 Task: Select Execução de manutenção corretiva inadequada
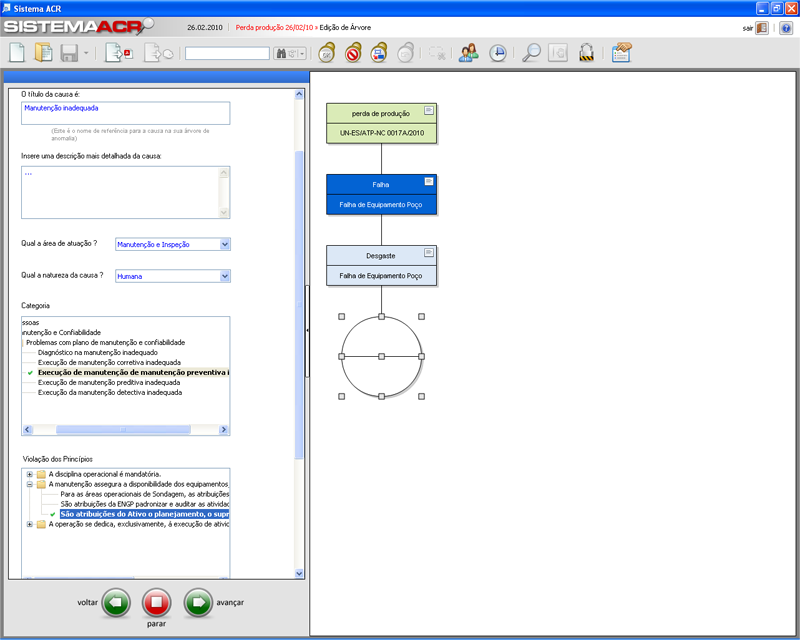109,362
